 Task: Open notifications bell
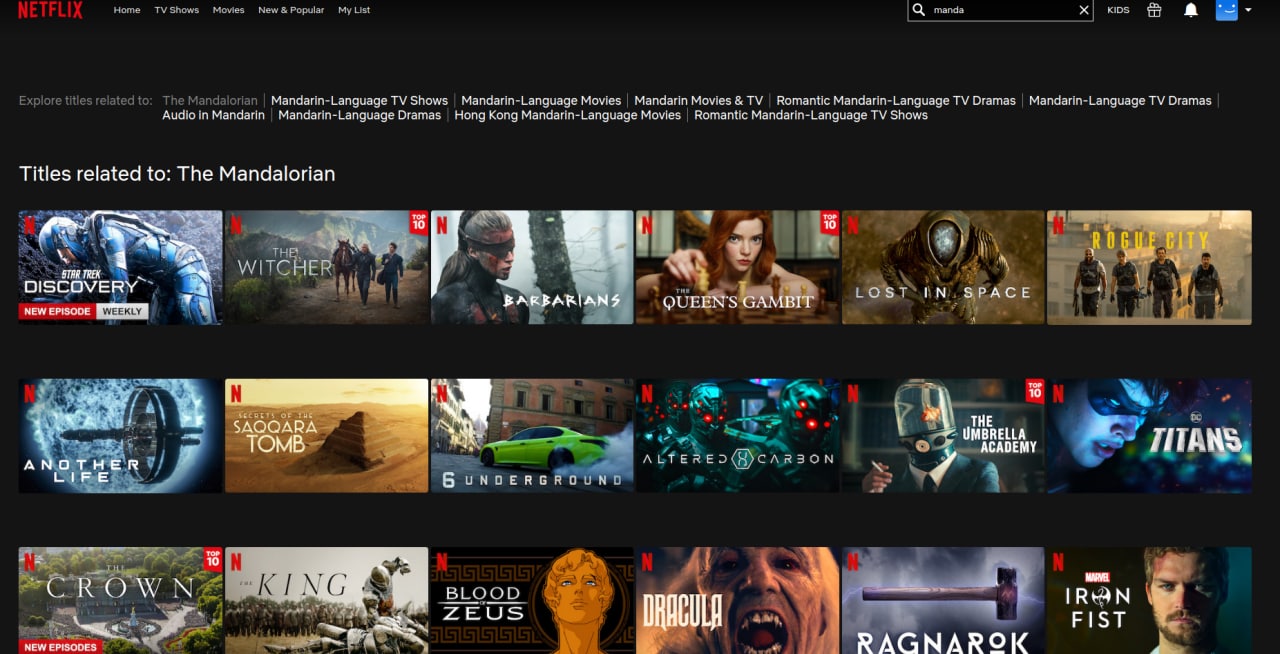1191,10
